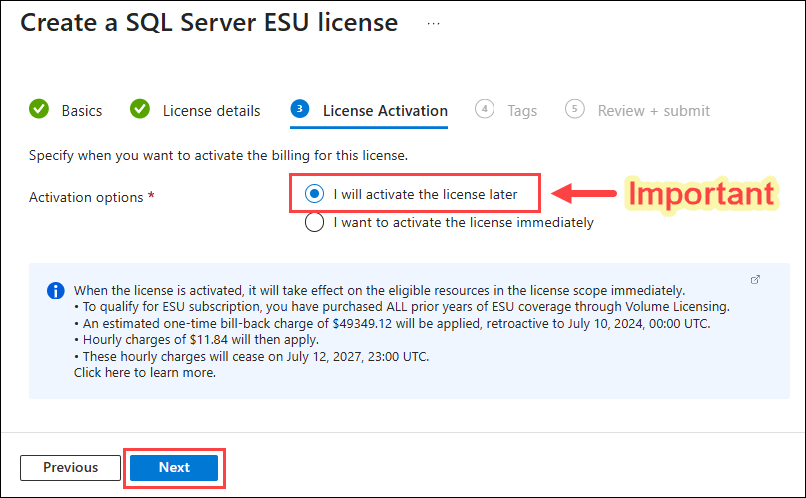Click the 'Activation options' label
Image resolution: width=806 pixels, height=498 pixels.
pos(86,197)
